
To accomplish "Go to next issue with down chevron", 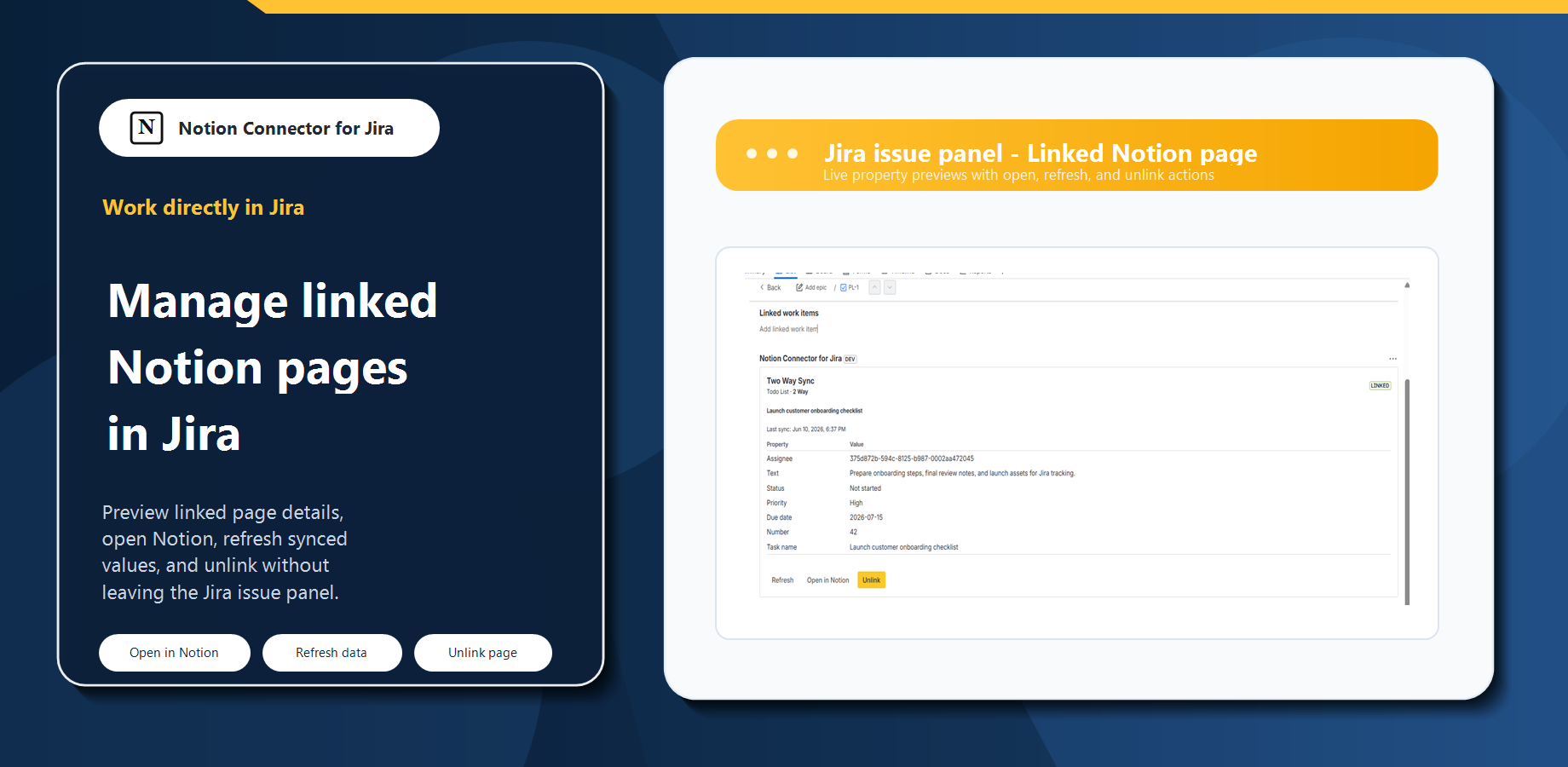I will [890, 288].
